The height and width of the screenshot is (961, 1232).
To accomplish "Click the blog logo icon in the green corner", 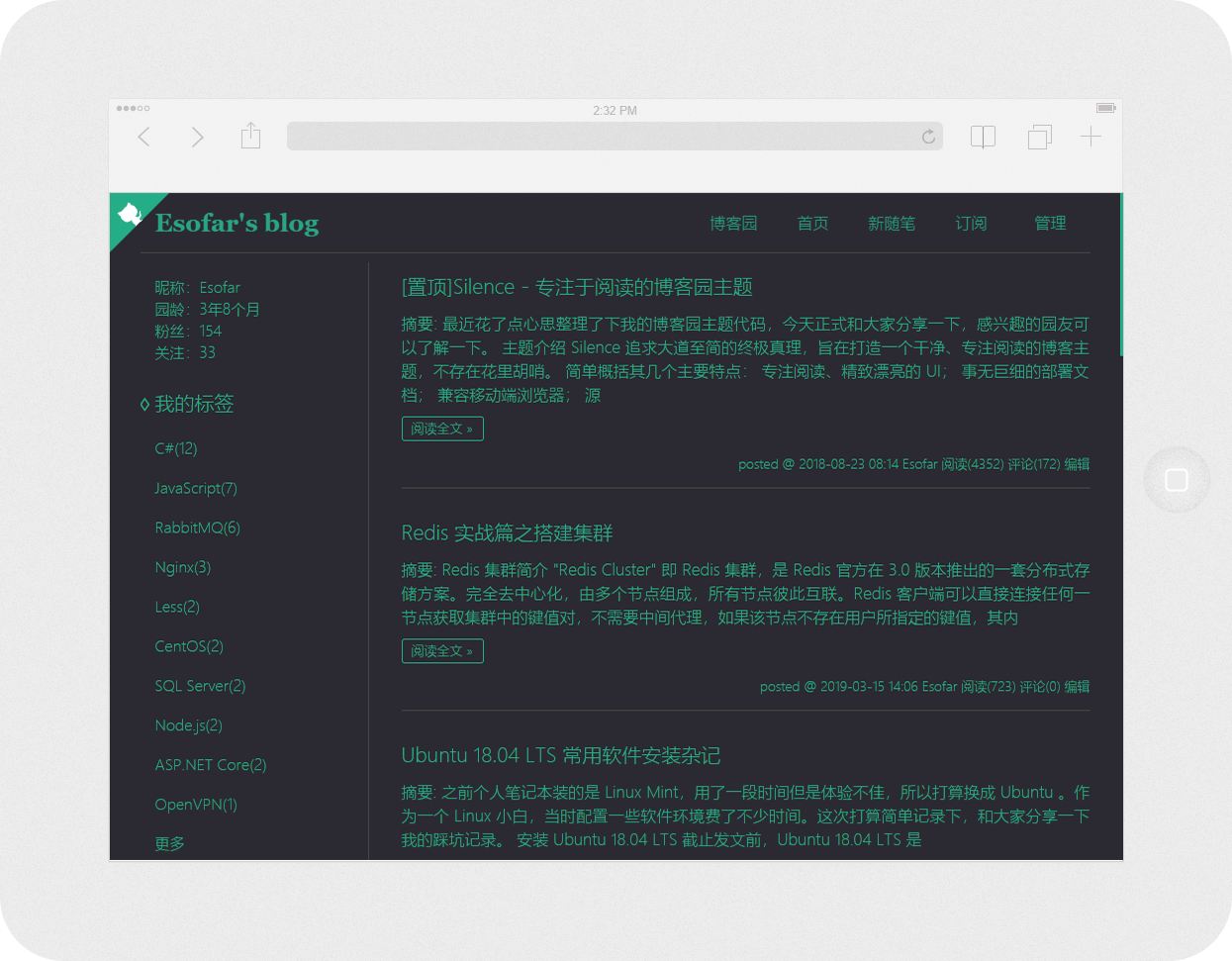I will click(130, 213).
